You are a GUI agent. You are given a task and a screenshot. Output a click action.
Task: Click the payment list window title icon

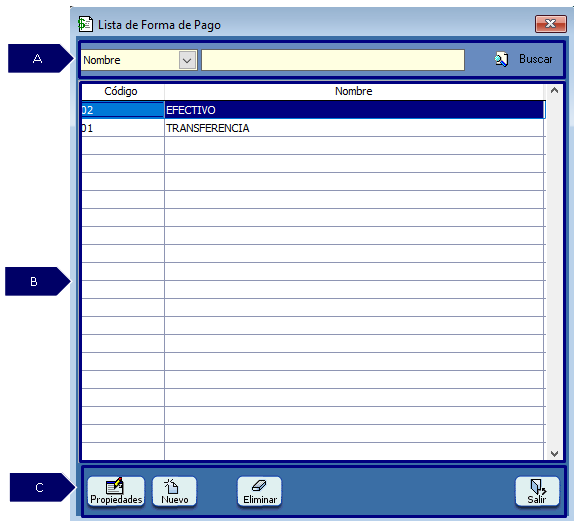[85, 24]
